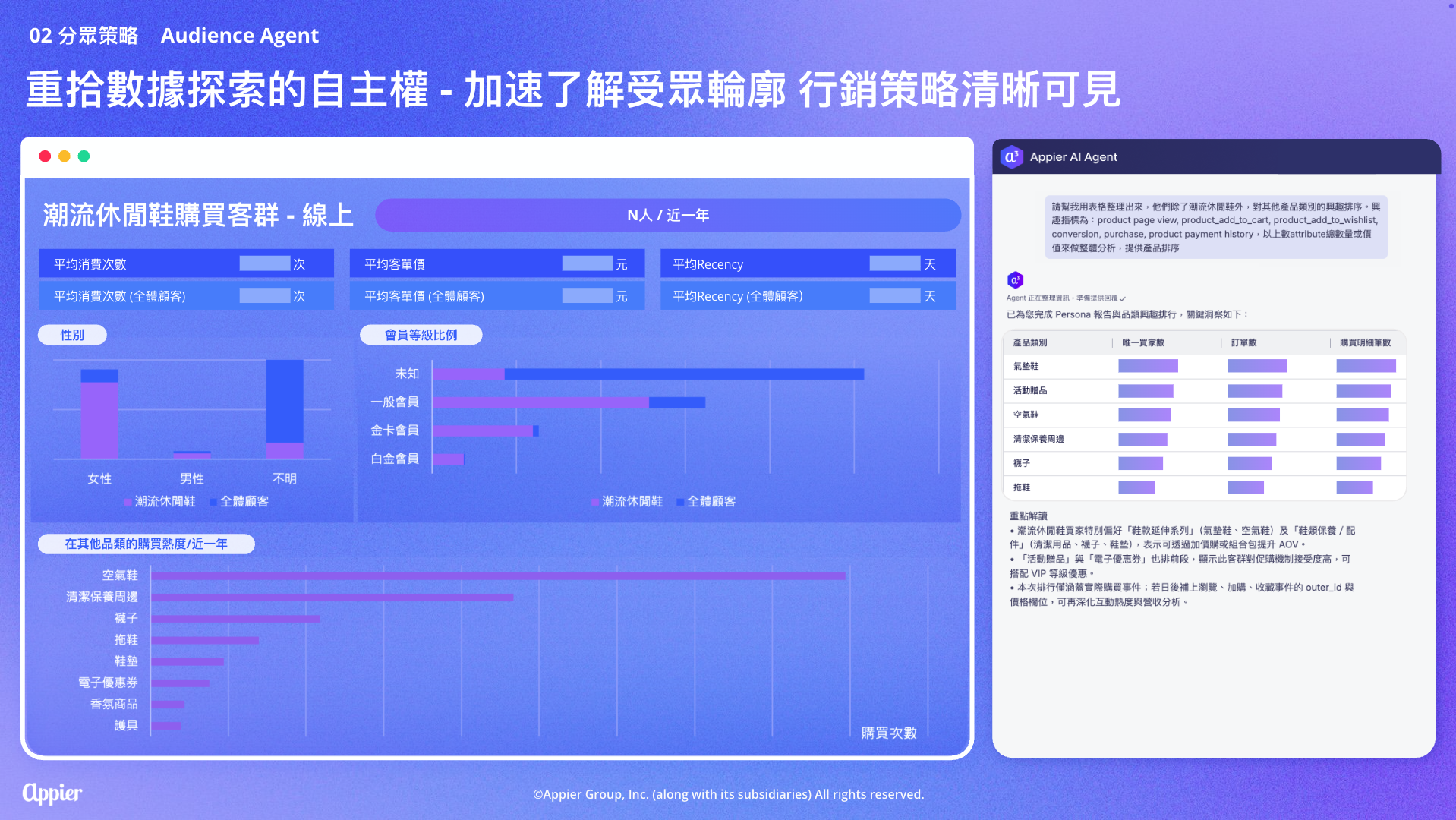This screenshot has height=820, width=1456.
Task: Click the 在其他品類的購買熱度/近一年 label
Action: (146, 544)
